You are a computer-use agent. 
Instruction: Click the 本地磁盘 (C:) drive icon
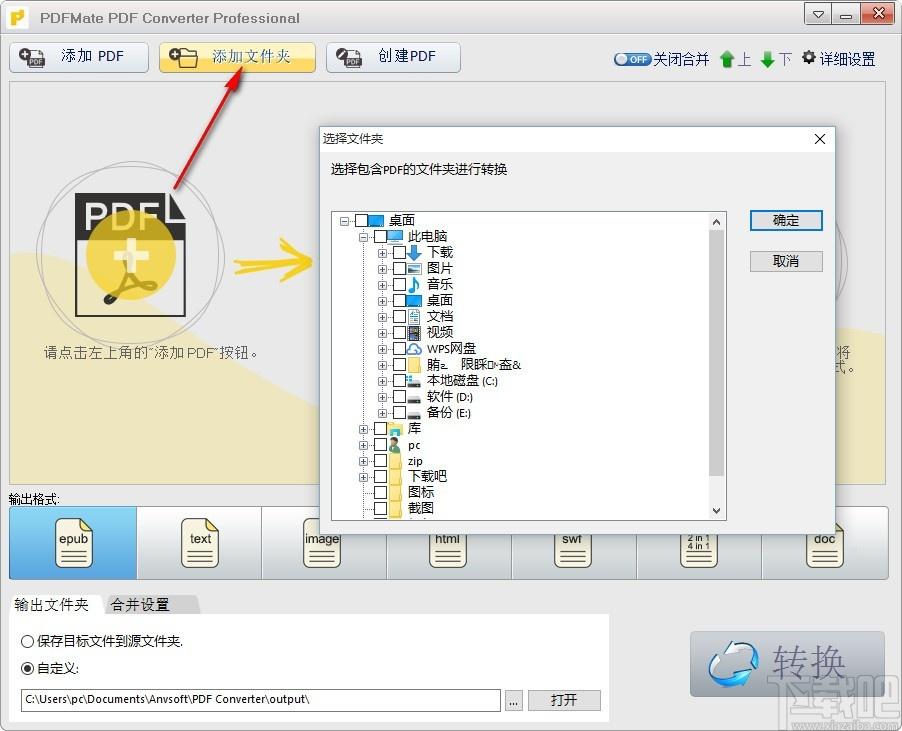click(x=414, y=381)
